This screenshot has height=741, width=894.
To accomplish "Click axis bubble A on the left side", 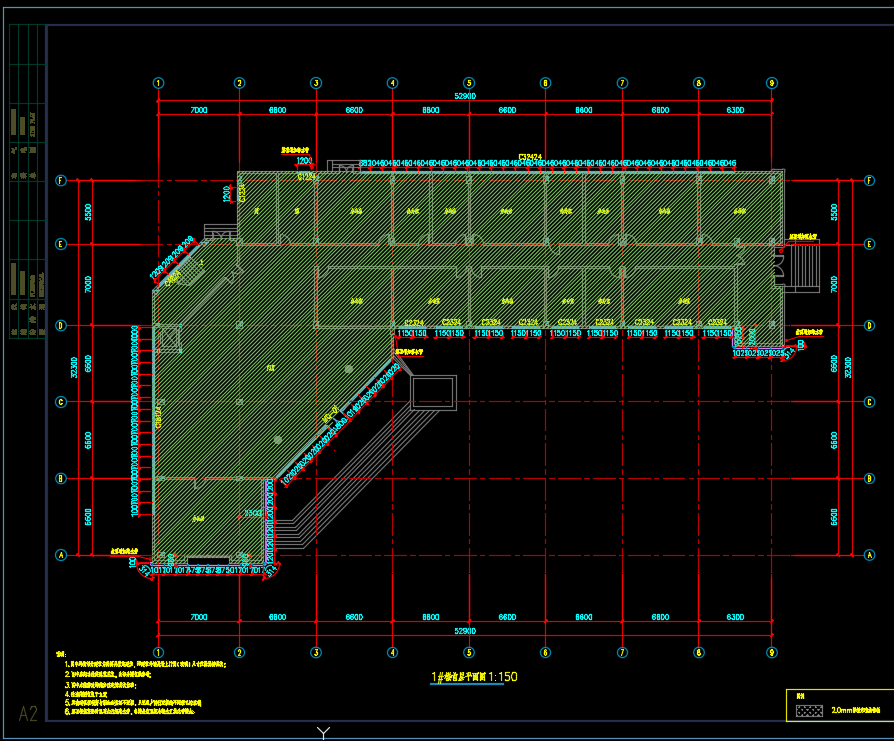I will [61, 555].
